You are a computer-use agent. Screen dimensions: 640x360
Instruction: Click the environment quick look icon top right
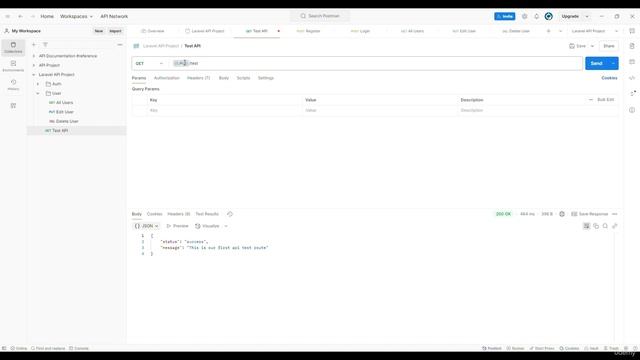[x=632, y=31]
